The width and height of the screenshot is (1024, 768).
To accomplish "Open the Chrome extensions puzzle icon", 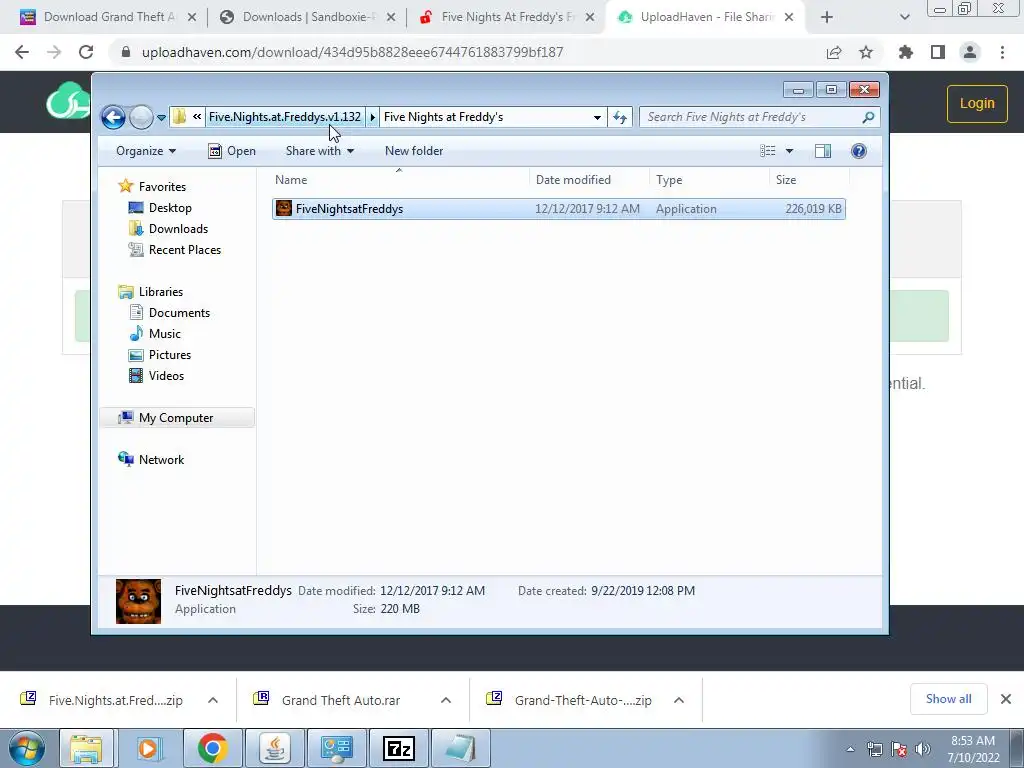I will (x=906, y=52).
